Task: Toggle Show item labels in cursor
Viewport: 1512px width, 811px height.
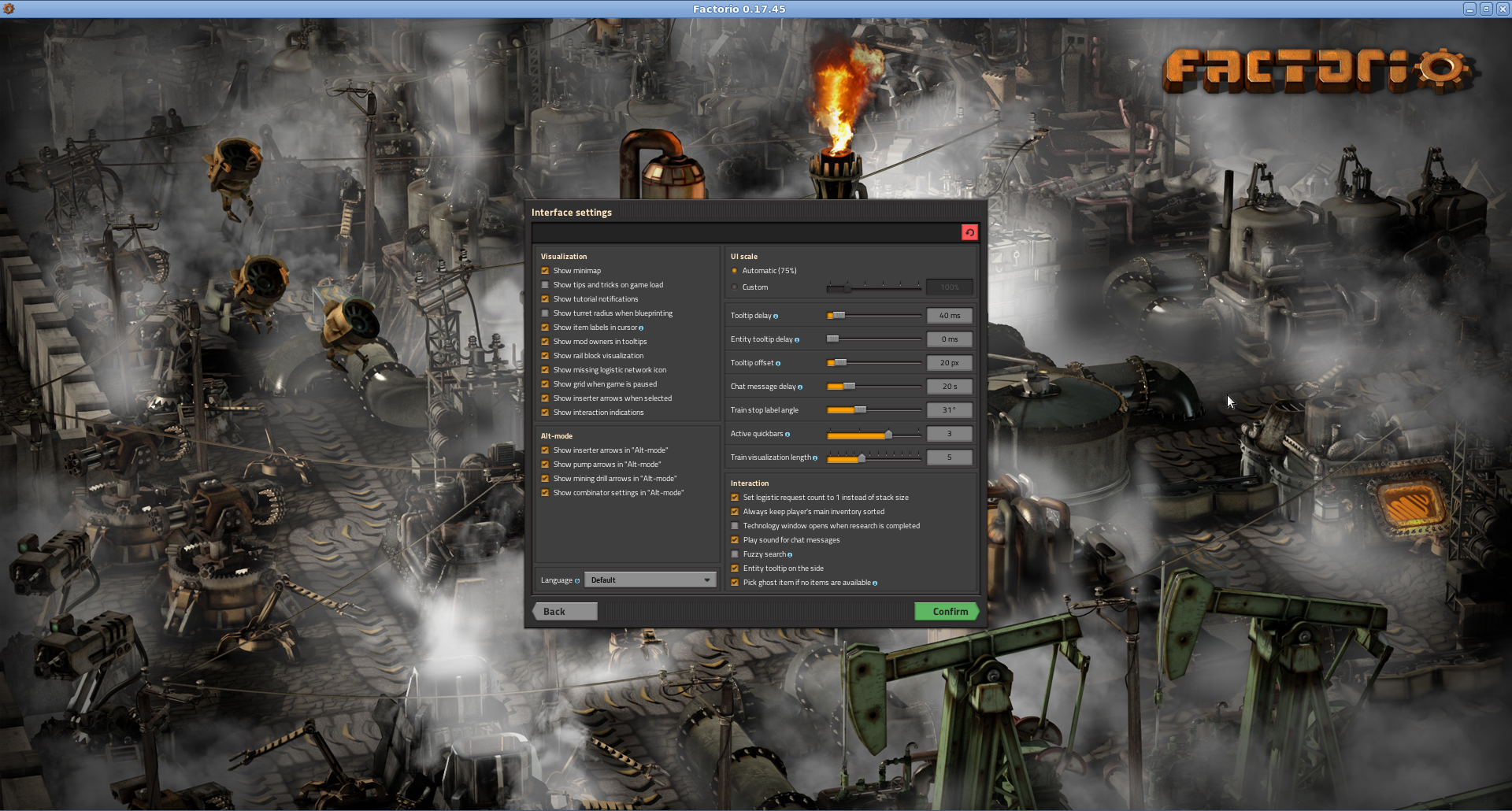Action: (x=545, y=328)
